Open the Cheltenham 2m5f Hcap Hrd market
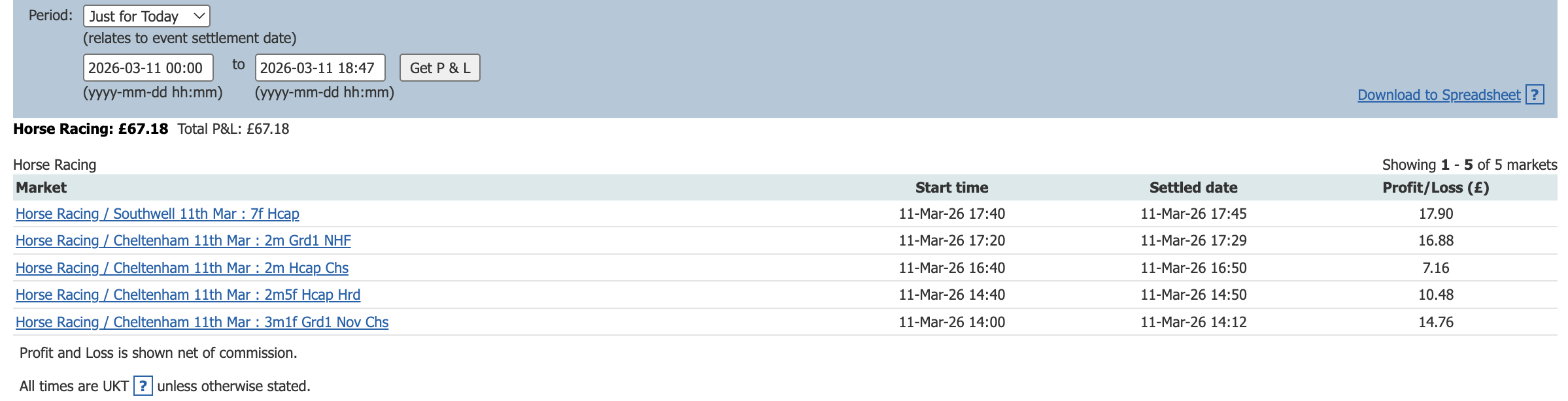The image size is (1568, 401). point(188,295)
